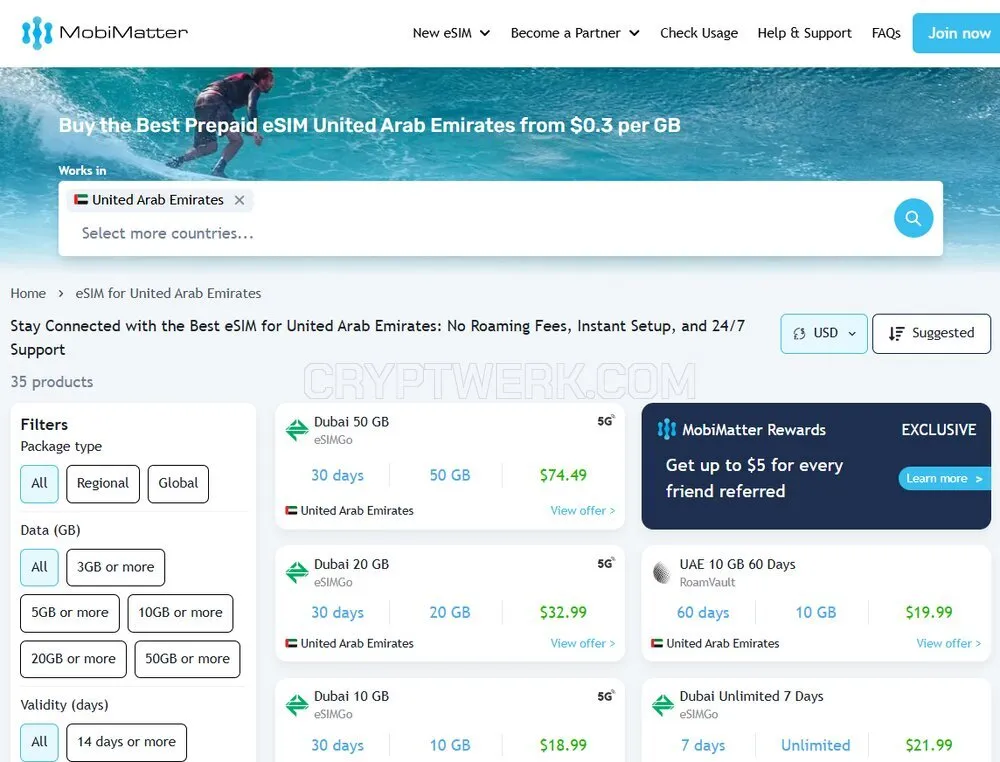Open the USD currency dropdown
The height and width of the screenshot is (762, 1000).
(x=824, y=333)
